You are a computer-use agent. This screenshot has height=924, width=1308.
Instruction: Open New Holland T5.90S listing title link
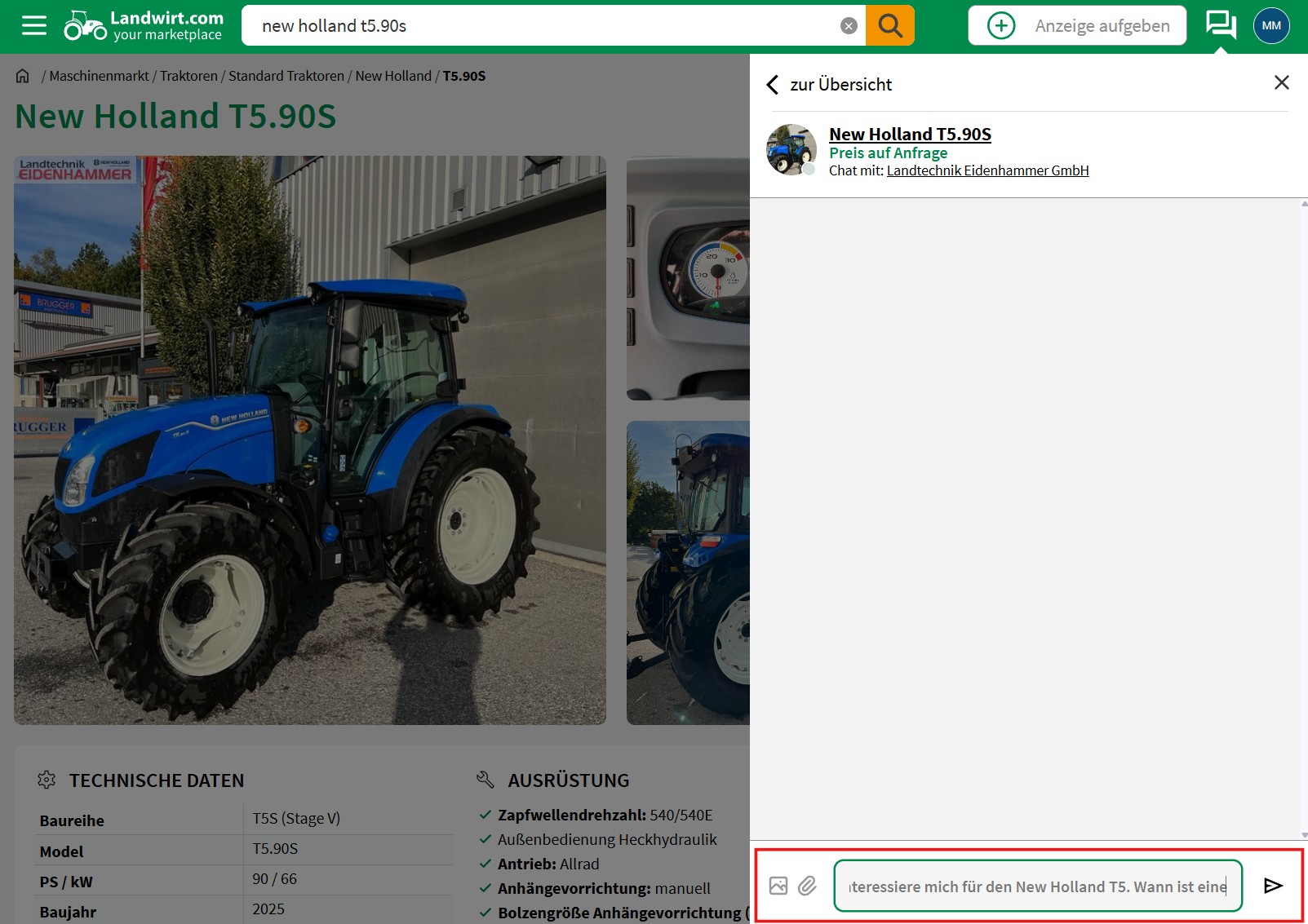pos(910,135)
